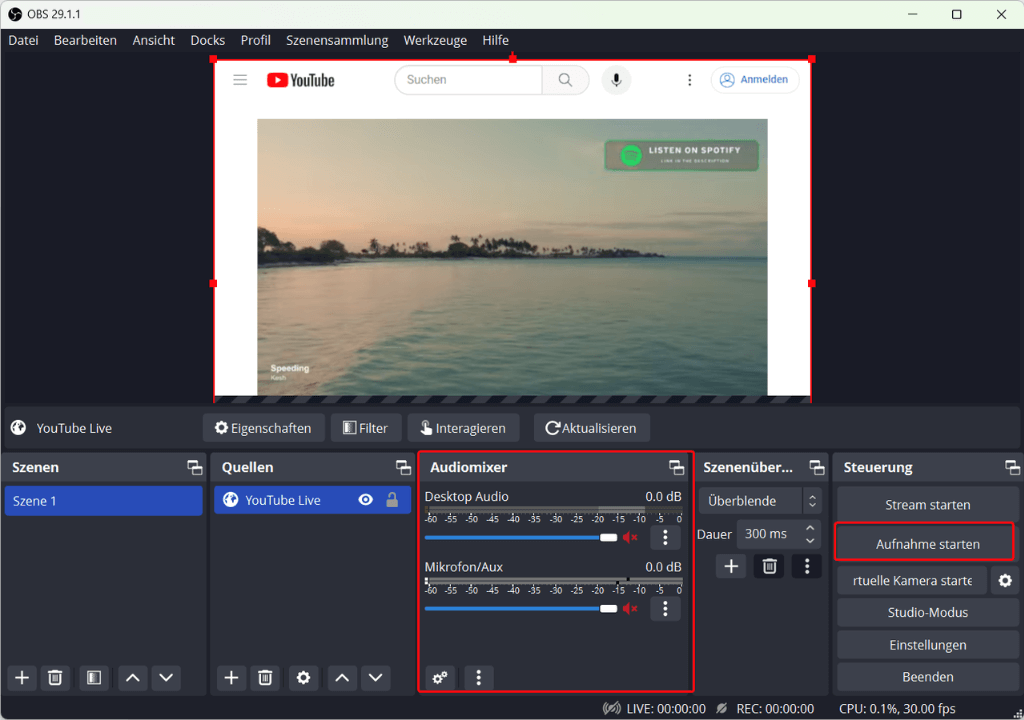This screenshot has width=1024, height=720.
Task: Add a new scene with plus icon
Action: click(22, 678)
